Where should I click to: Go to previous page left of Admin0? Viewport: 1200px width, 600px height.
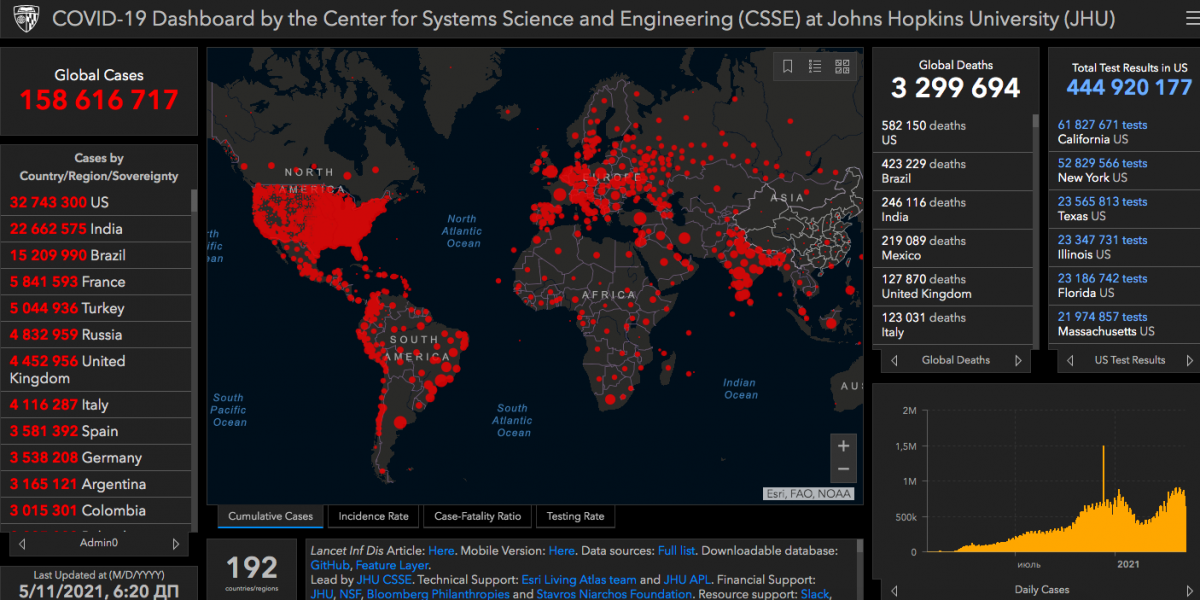(x=22, y=544)
